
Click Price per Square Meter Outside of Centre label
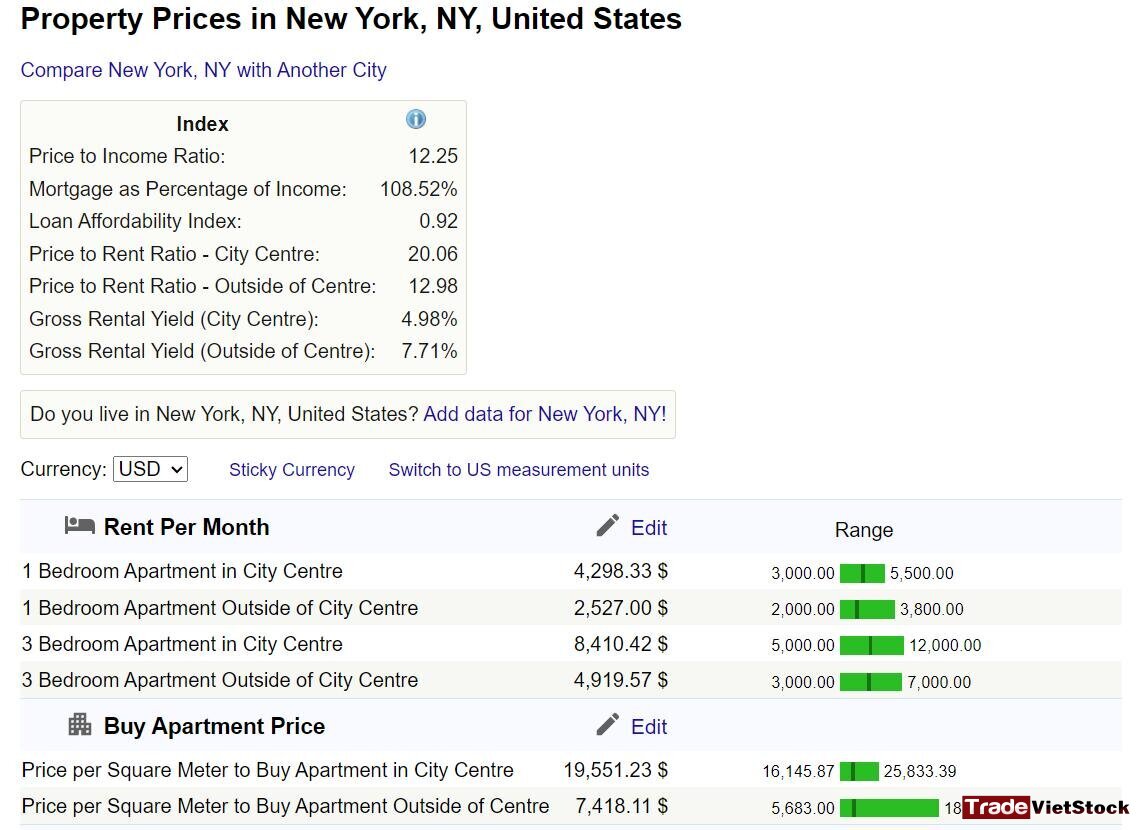click(x=286, y=806)
